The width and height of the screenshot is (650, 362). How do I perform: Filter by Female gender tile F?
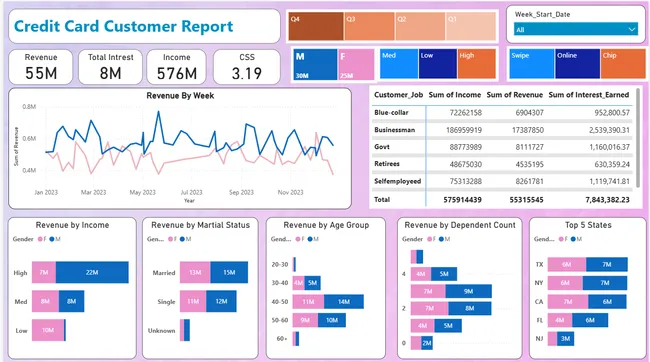tap(356, 65)
